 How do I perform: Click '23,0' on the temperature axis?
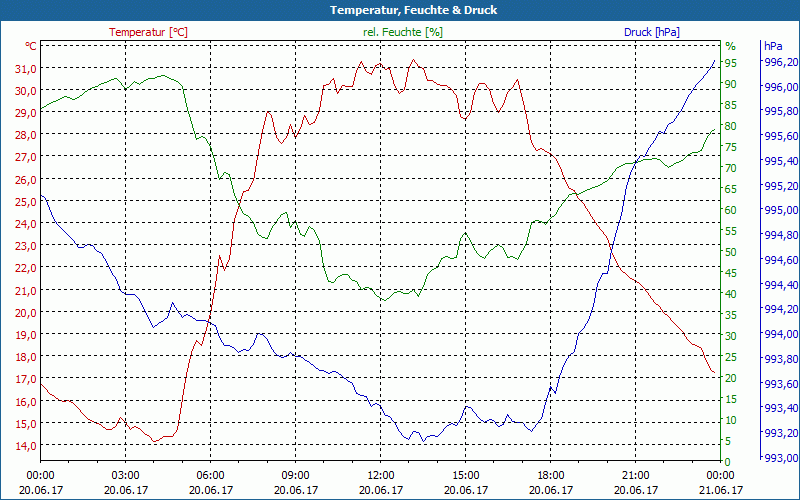(x=26, y=246)
